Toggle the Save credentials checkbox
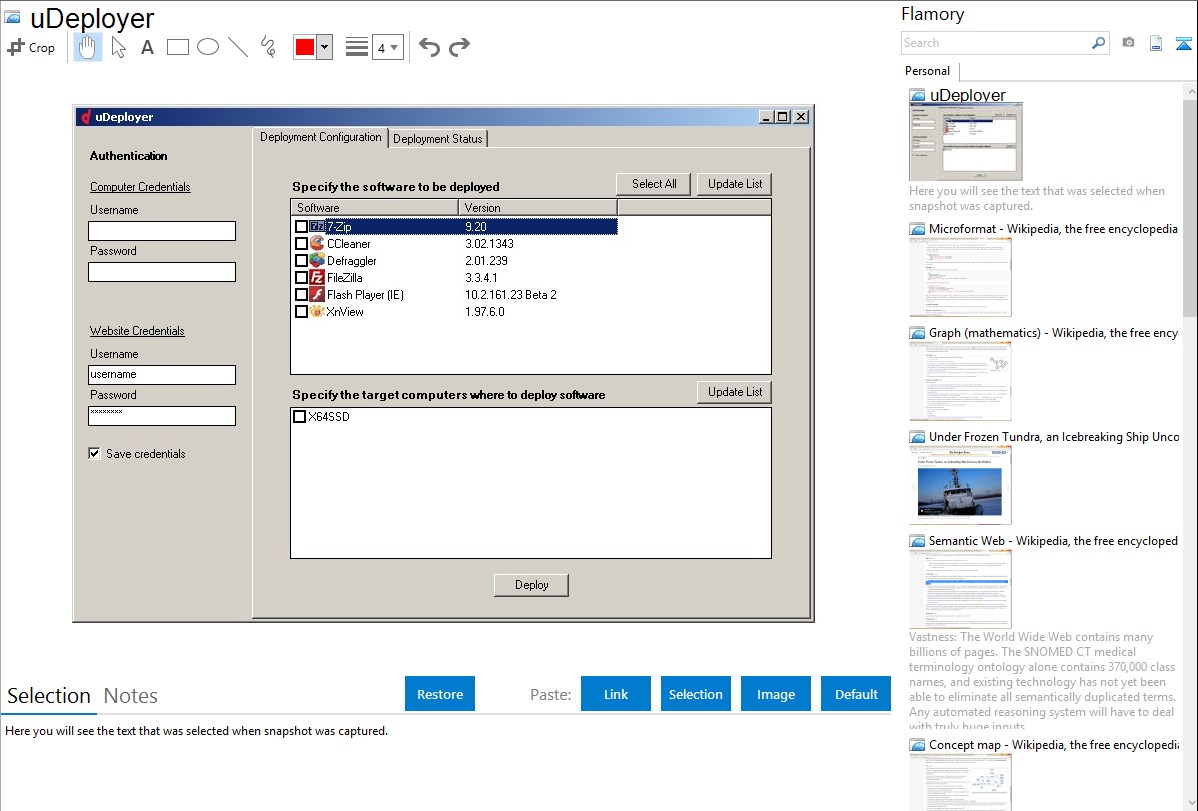The image size is (1198, 811). pyautogui.click(x=95, y=454)
